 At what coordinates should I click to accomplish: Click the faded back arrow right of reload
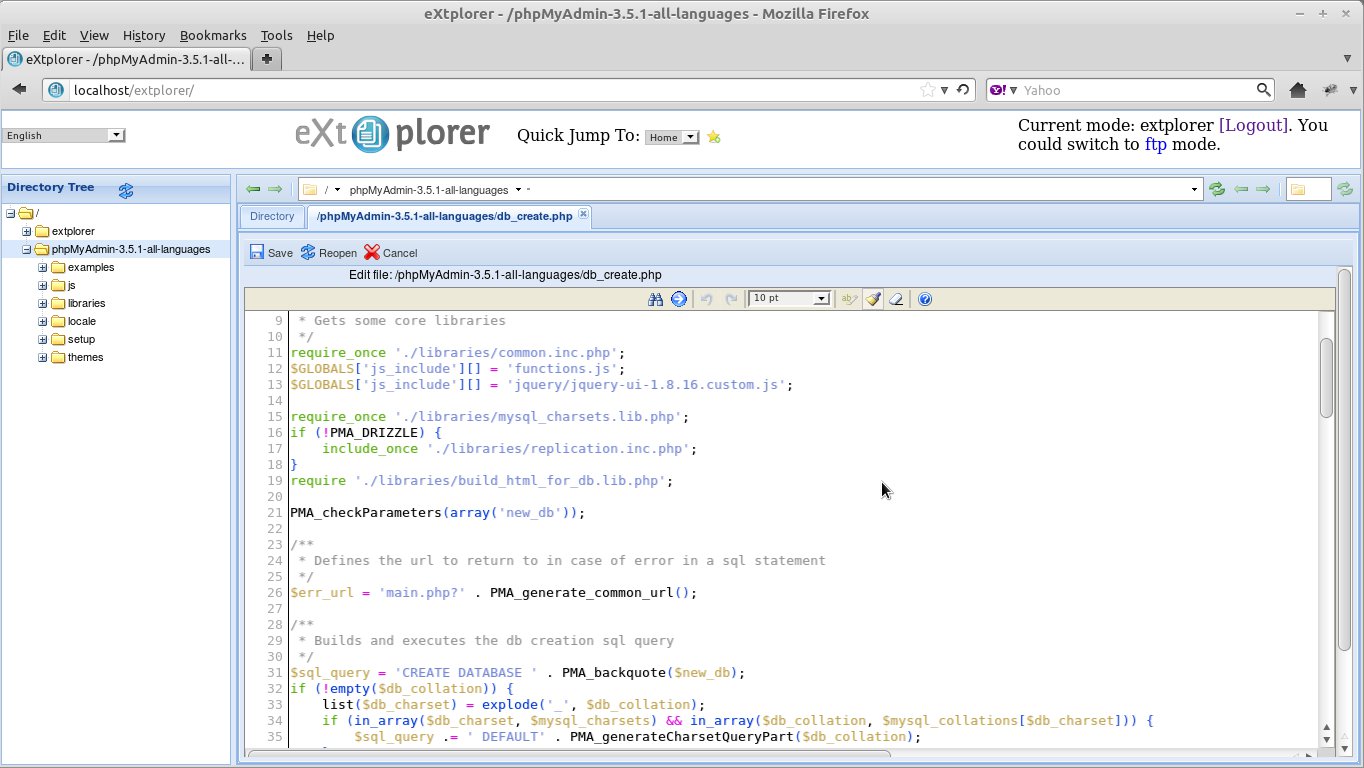click(x=1241, y=189)
